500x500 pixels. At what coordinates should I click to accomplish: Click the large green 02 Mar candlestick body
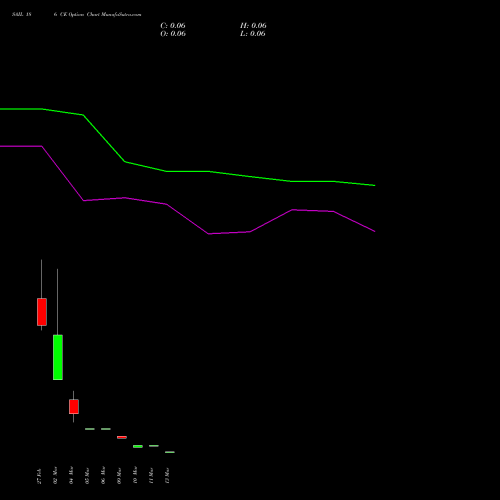pos(58,357)
